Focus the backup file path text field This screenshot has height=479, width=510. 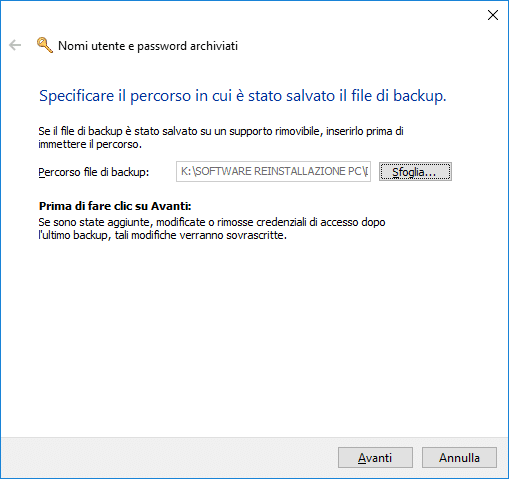pos(273,172)
